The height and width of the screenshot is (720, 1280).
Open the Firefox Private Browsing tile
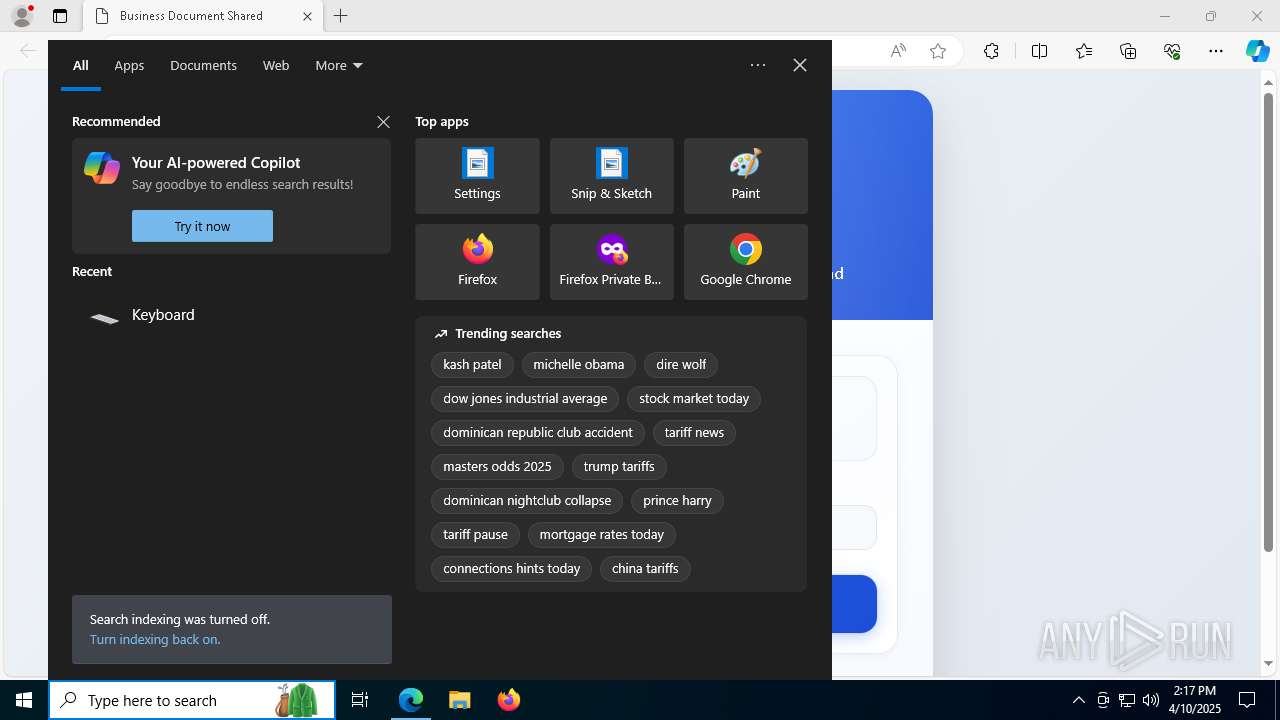tap(611, 262)
